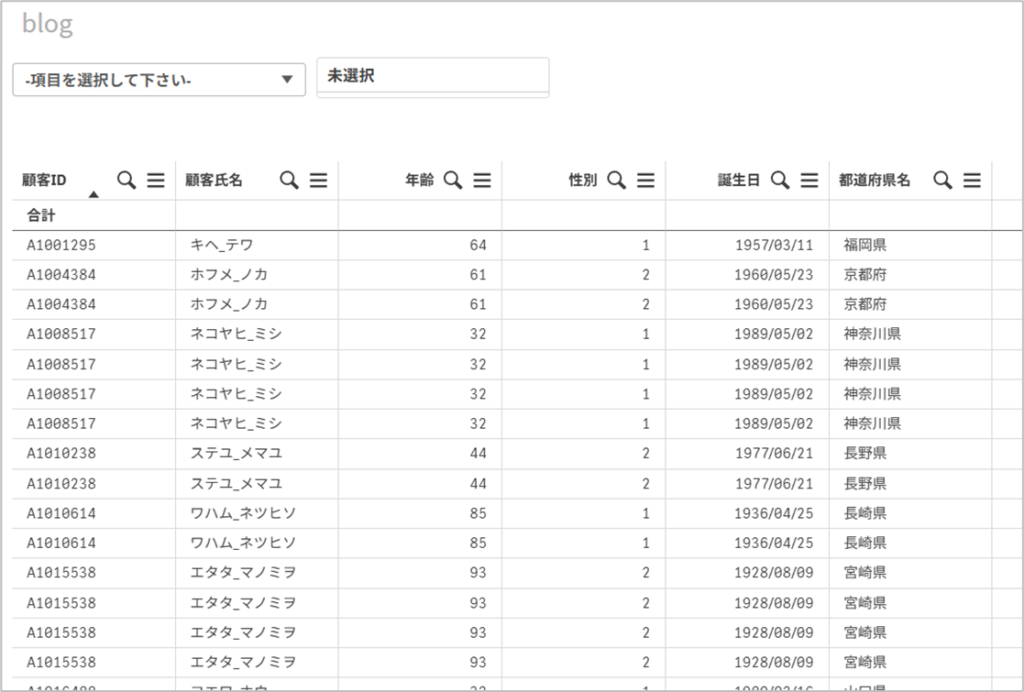Search the 年齢 column with magnifier icon

click(453, 180)
